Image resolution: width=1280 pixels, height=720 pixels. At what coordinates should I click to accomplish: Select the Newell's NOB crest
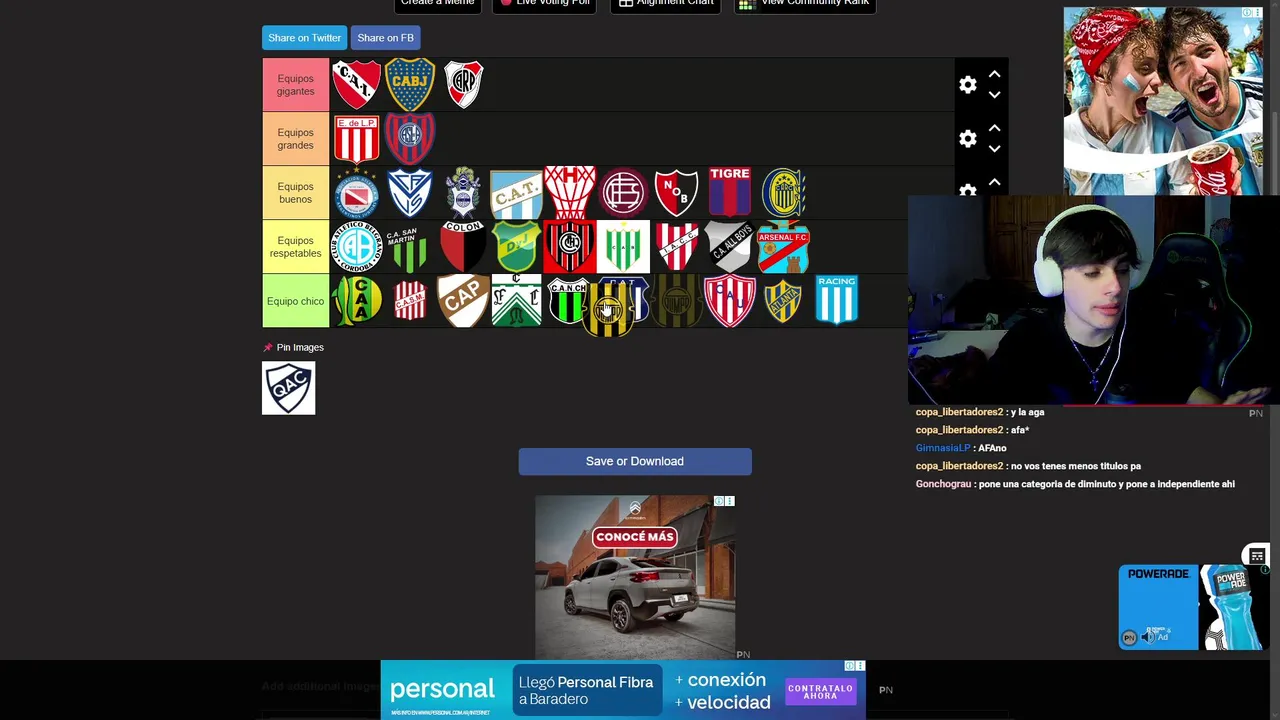click(676, 193)
